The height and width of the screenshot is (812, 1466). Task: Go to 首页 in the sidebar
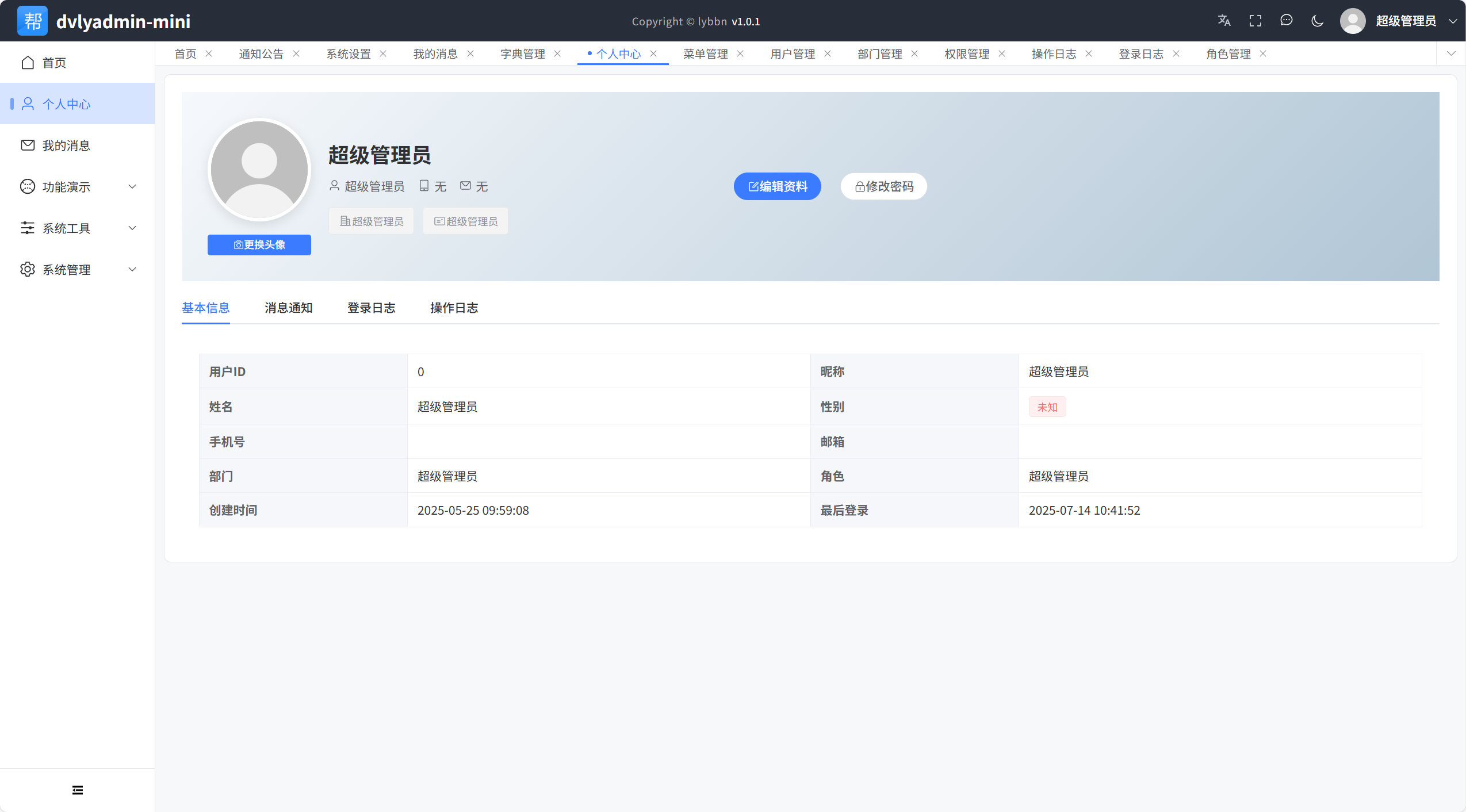[77, 62]
